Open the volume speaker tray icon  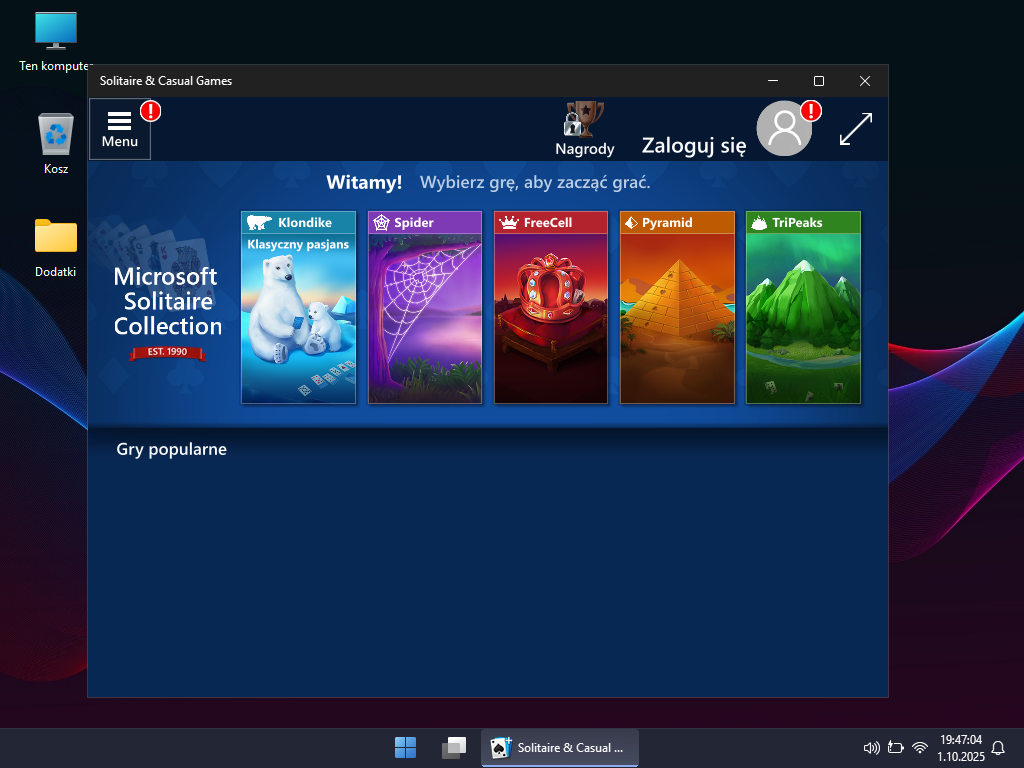[871, 747]
